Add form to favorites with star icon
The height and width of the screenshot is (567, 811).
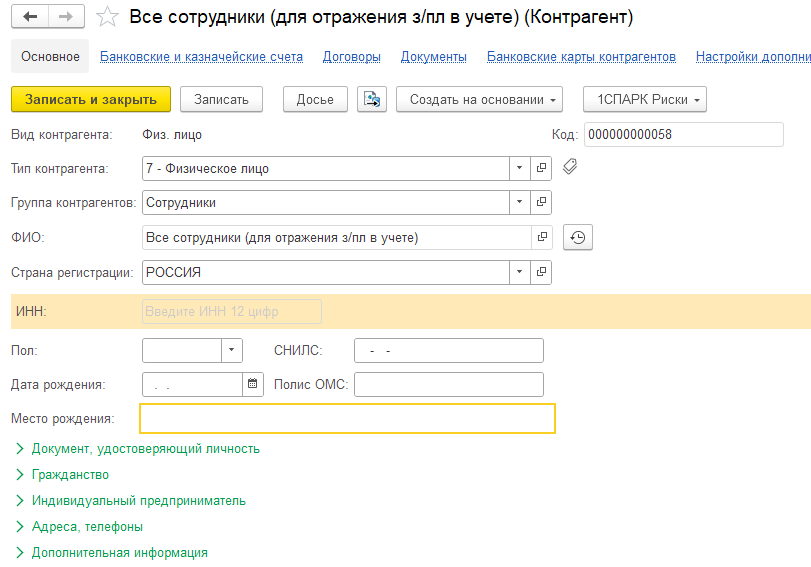107,17
